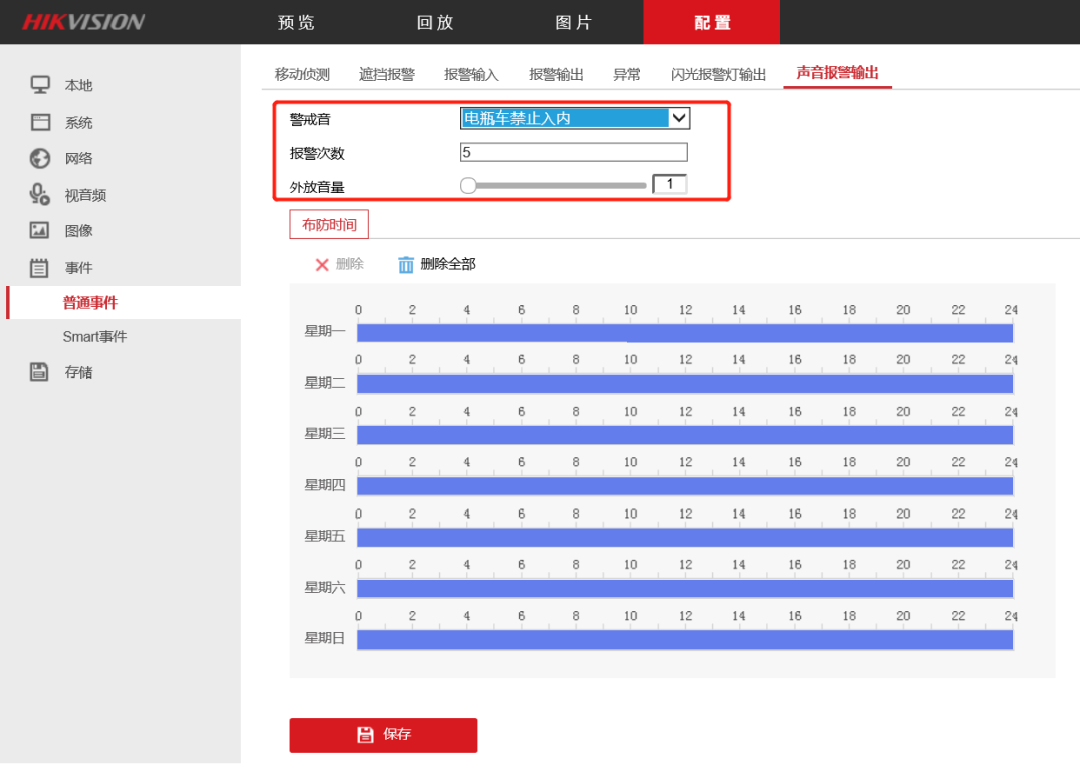The width and height of the screenshot is (1080, 765).
Task: Click the system icon beside 系统
Action: pos(40,122)
